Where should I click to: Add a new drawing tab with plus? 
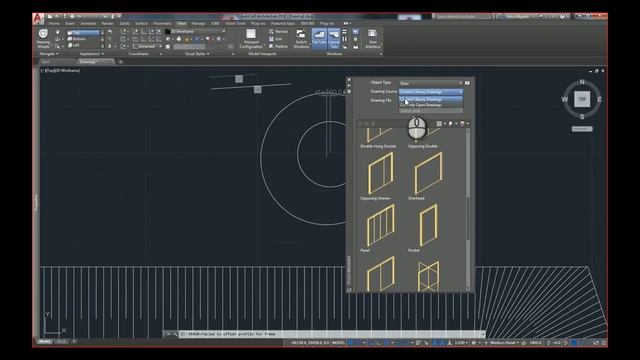(x=120, y=62)
